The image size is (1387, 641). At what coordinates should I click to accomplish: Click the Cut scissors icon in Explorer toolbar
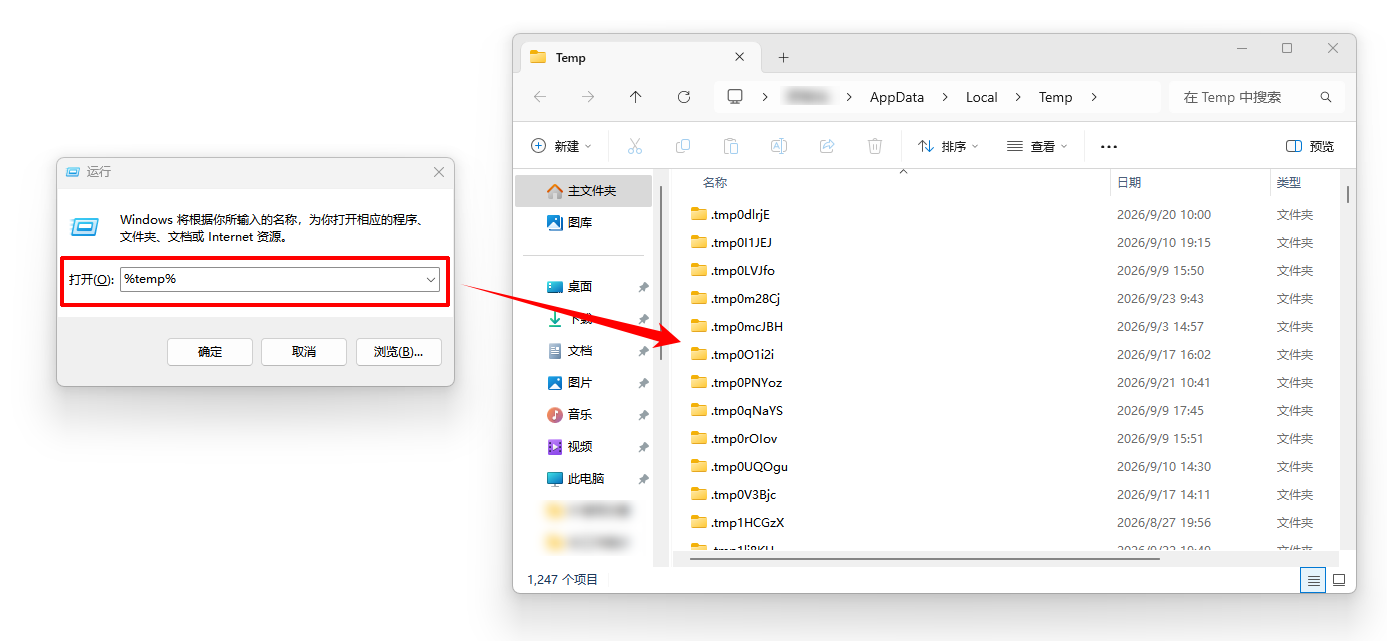point(635,146)
